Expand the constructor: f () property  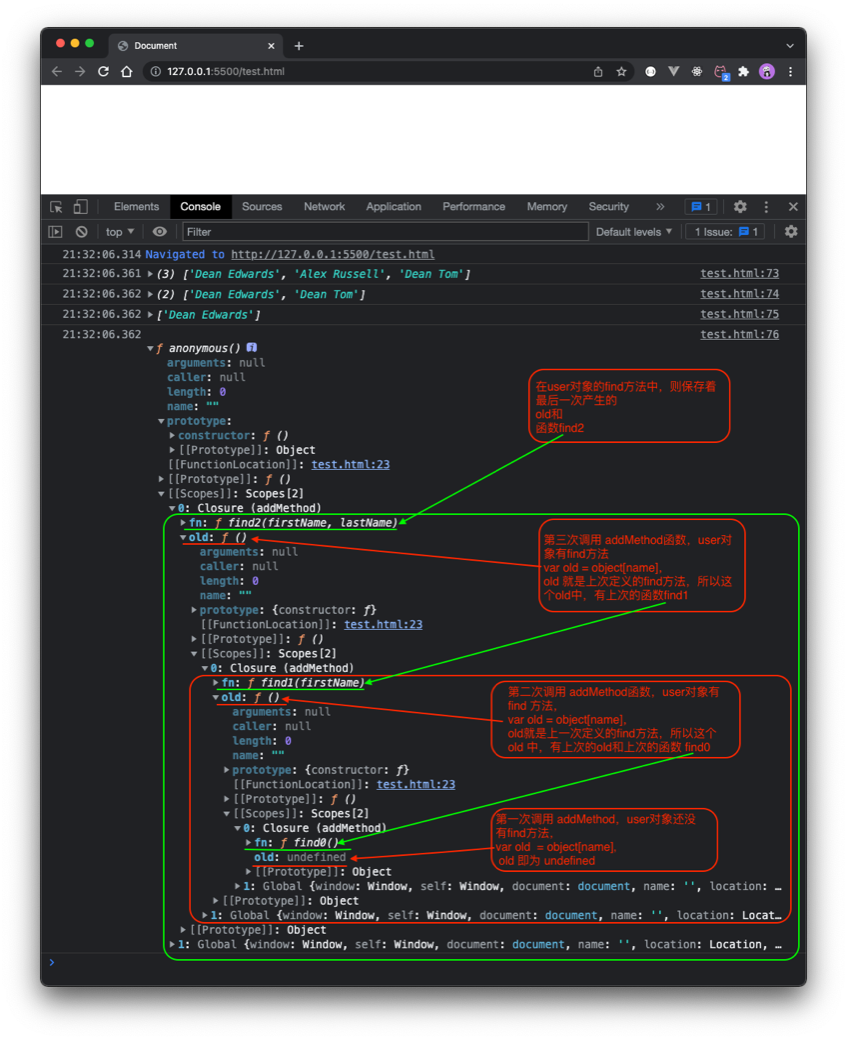click(x=172, y=436)
